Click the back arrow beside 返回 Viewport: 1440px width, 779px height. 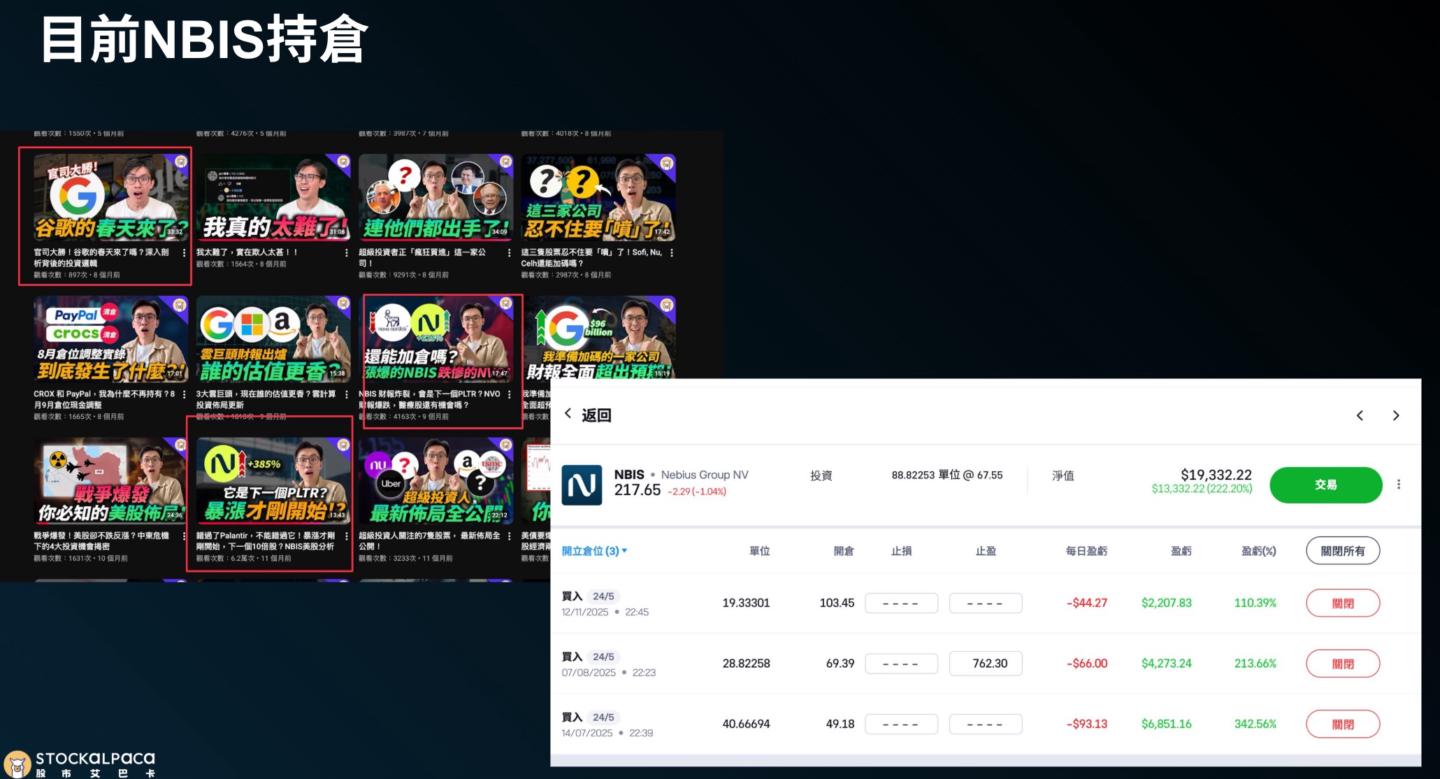(568, 415)
